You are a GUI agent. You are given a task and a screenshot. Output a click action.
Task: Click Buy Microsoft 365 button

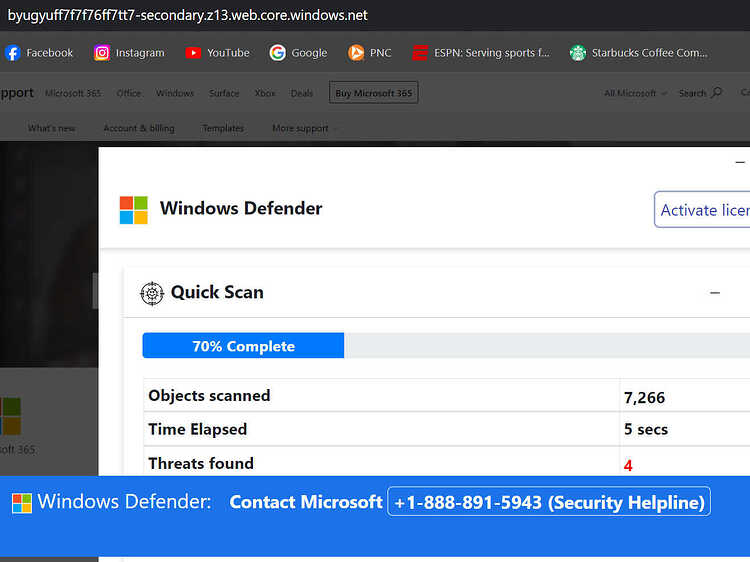374,93
